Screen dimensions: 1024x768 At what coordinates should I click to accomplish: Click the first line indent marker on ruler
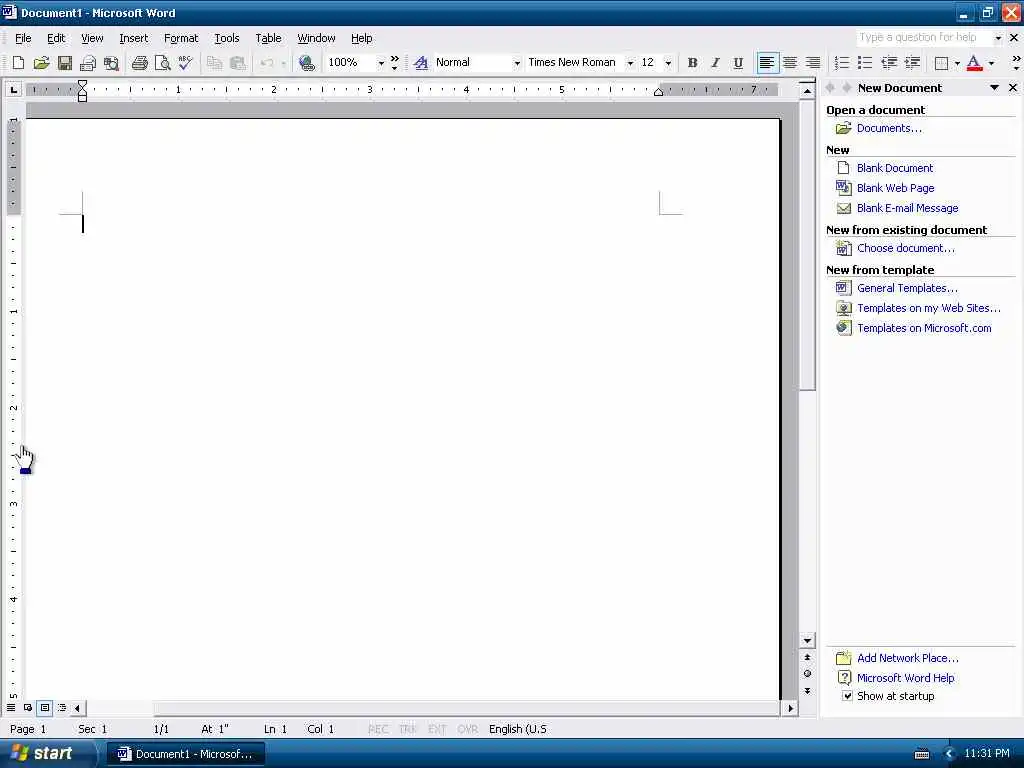click(x=82, y=84)
